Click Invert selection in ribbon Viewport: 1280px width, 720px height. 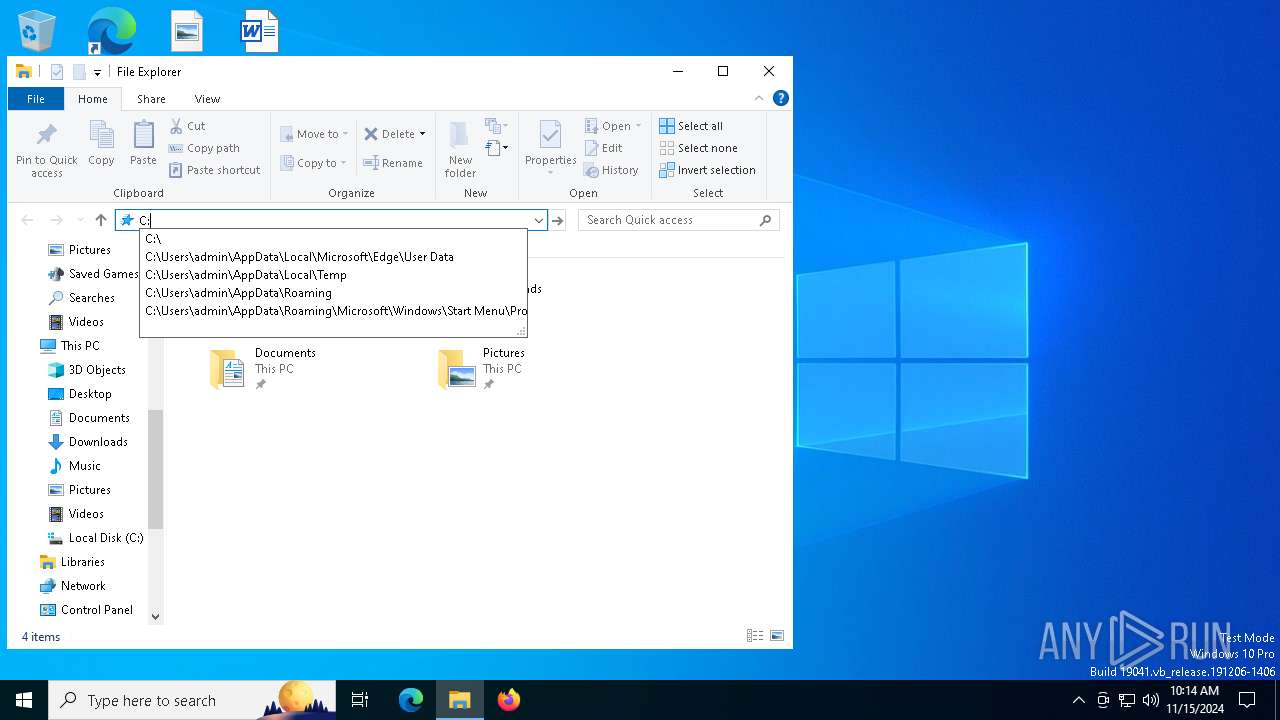(707, 170)
